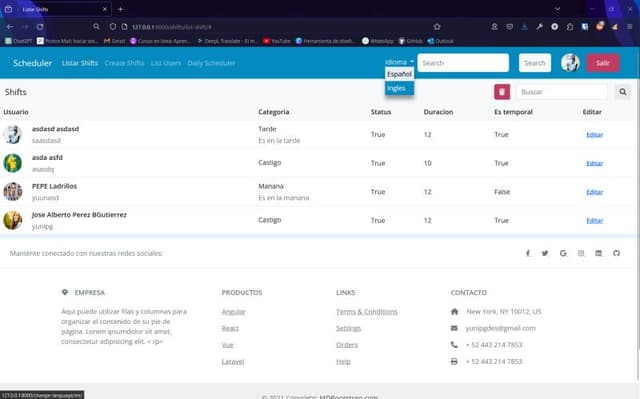640x399 pixels.
Task: Go to Listar Shifts nav item
Action: pos(80,63)
